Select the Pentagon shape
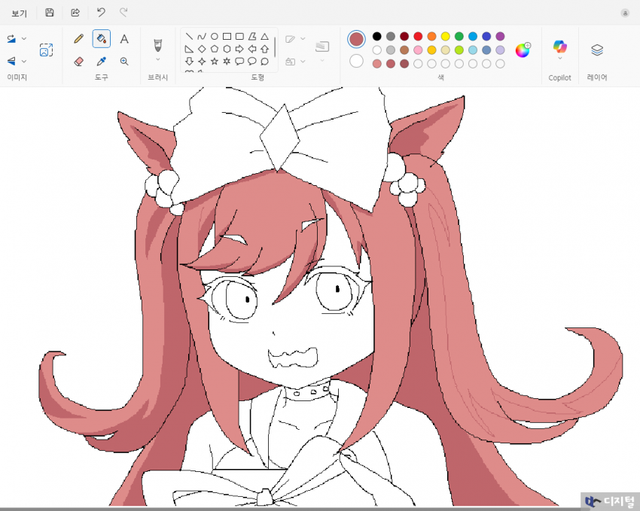The width and height of the screenshot is (640, 511). 214,49
